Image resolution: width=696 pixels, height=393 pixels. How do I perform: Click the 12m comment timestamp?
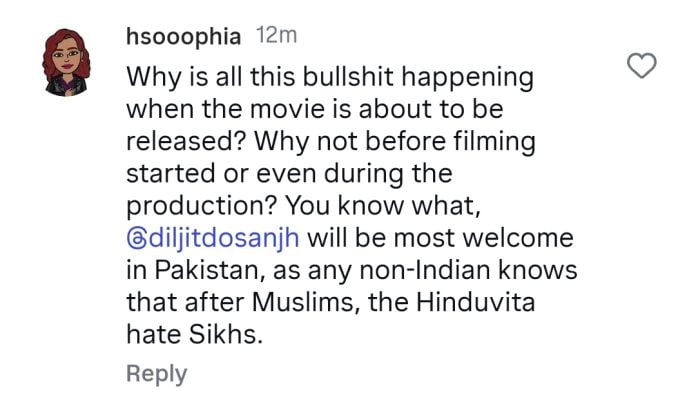coord(277,36)
